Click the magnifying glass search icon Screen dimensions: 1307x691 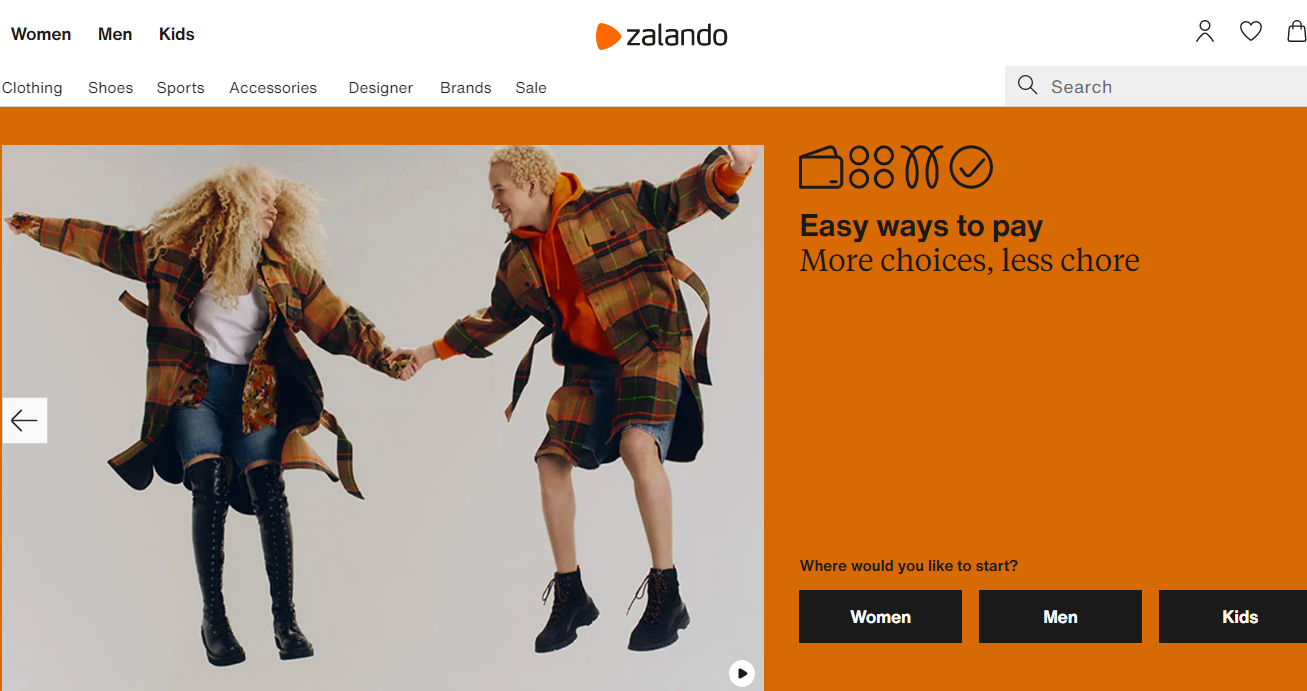click(x=1027, y=86)
